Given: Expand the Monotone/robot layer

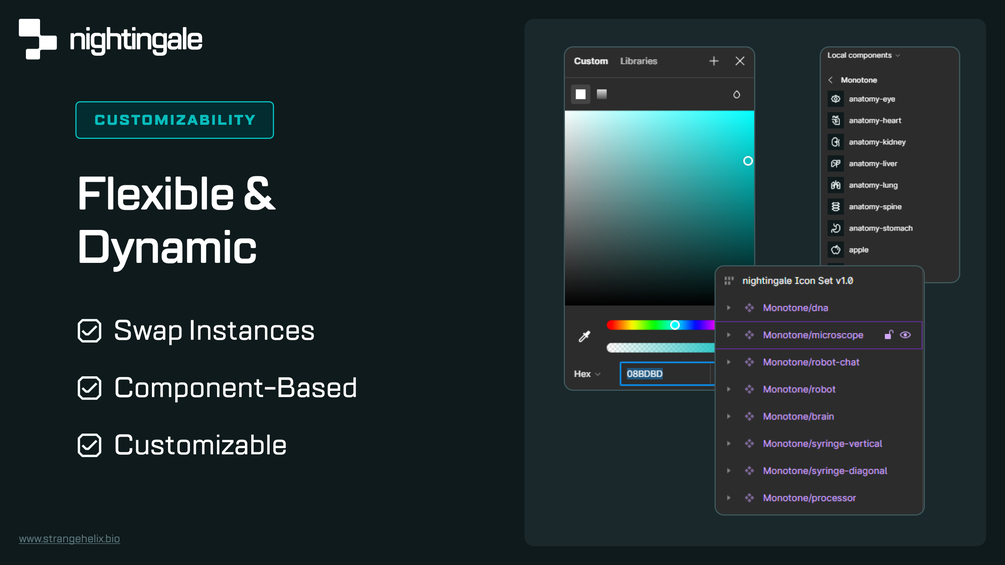Looking at the screenshot, I should pyautogui.click(x=729, y=389).
